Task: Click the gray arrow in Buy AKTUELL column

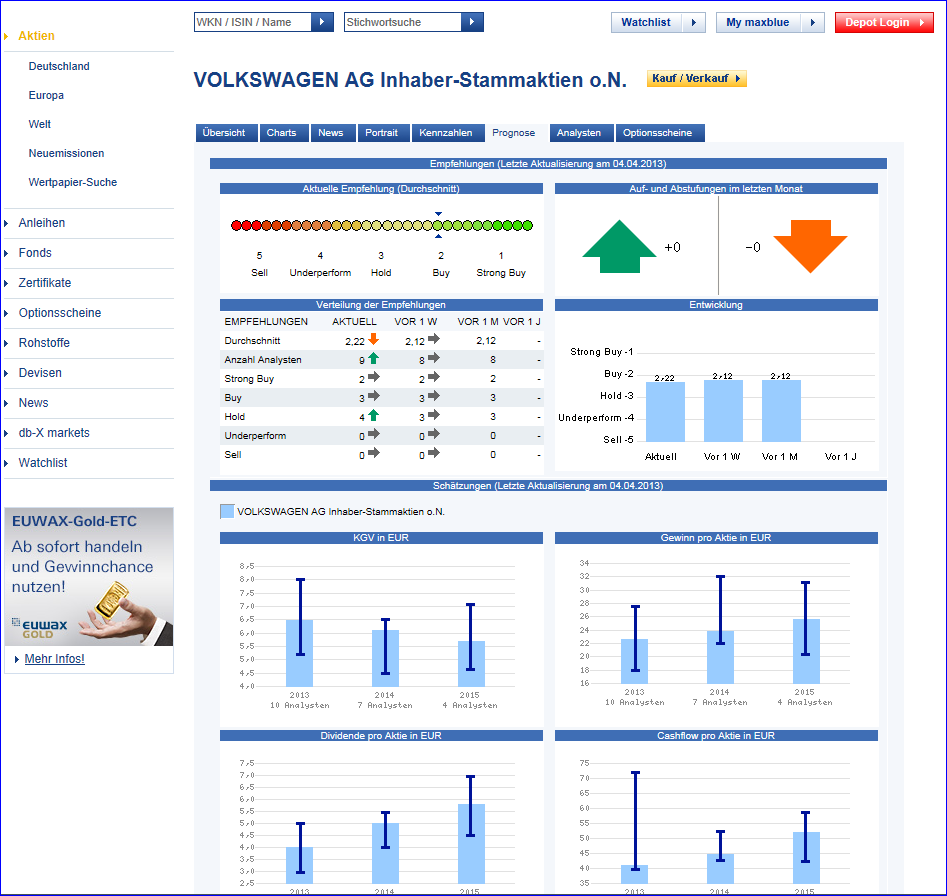Action: pos(374,395)
